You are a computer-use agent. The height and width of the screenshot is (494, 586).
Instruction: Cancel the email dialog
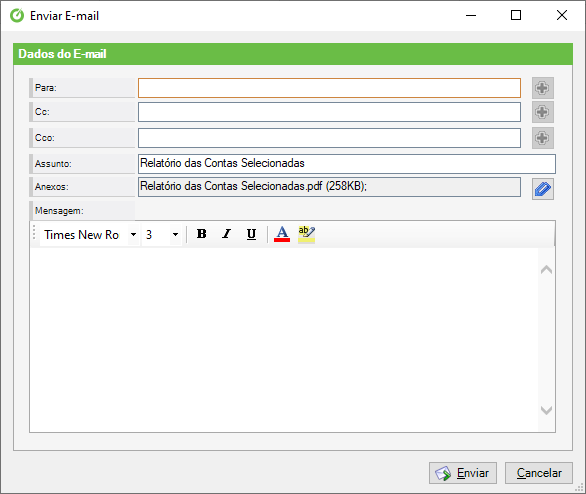[539, 473]
